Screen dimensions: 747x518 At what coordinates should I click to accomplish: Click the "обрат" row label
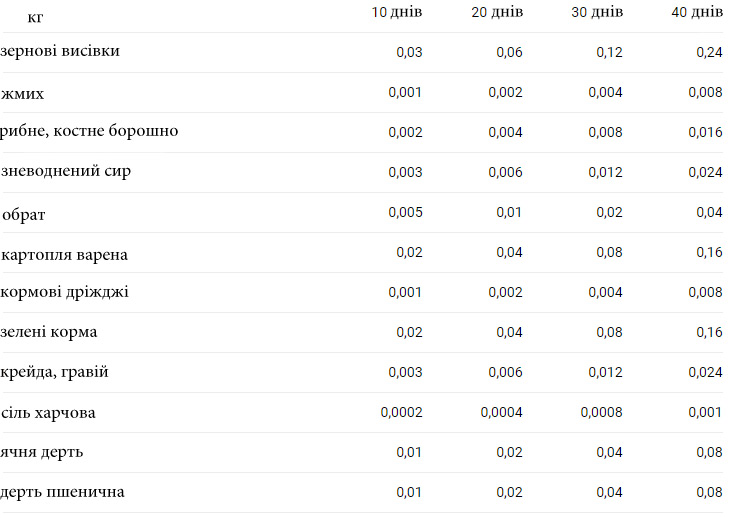coord(24,215)
